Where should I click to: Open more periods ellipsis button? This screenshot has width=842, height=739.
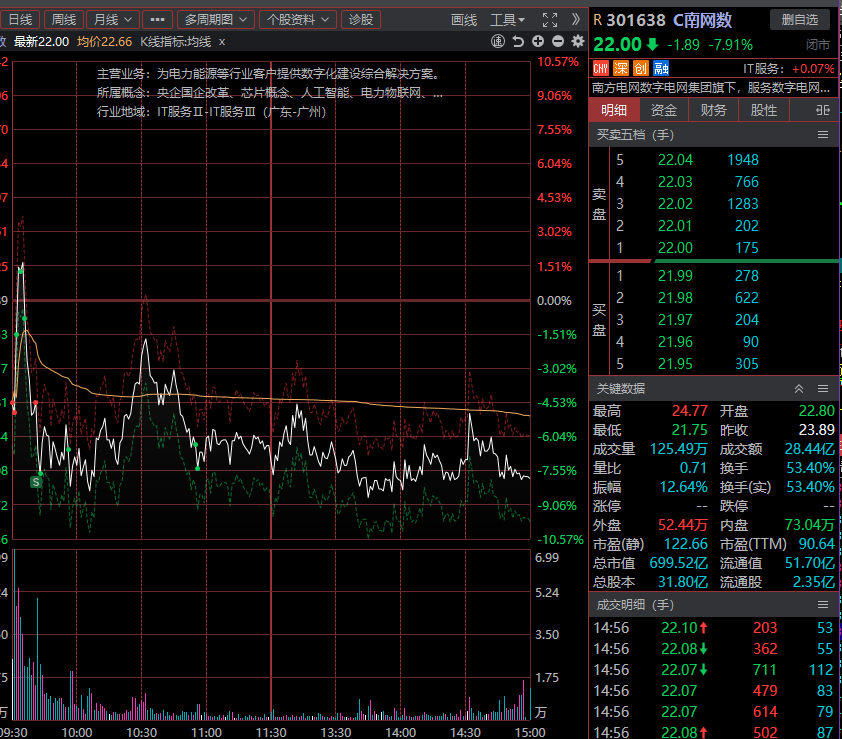click(x=157, y=20)
